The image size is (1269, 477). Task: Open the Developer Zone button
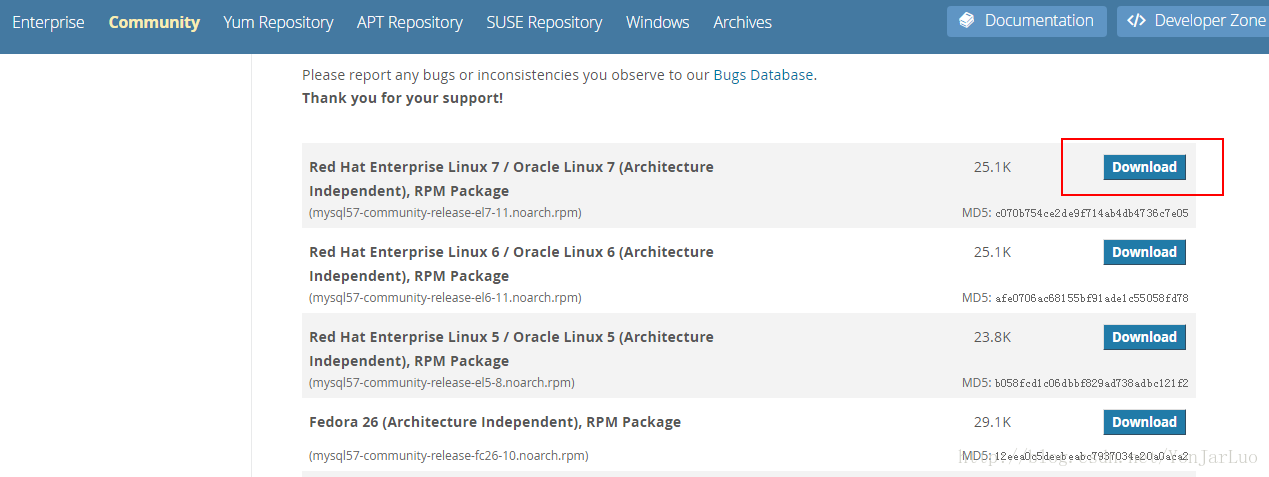click(1193, 21)
